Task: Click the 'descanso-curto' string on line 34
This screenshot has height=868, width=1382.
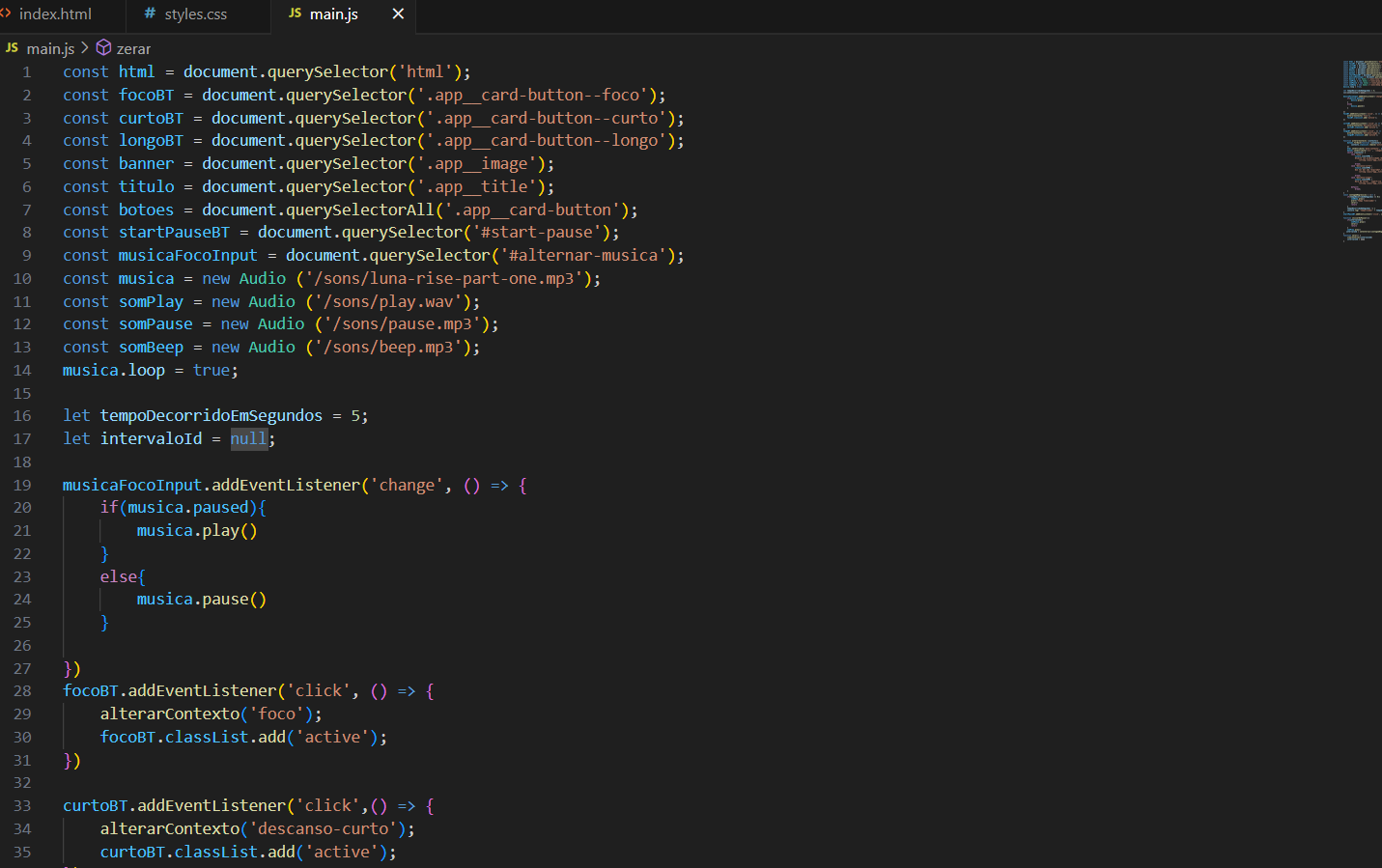Action: click(x=323, y=828)
